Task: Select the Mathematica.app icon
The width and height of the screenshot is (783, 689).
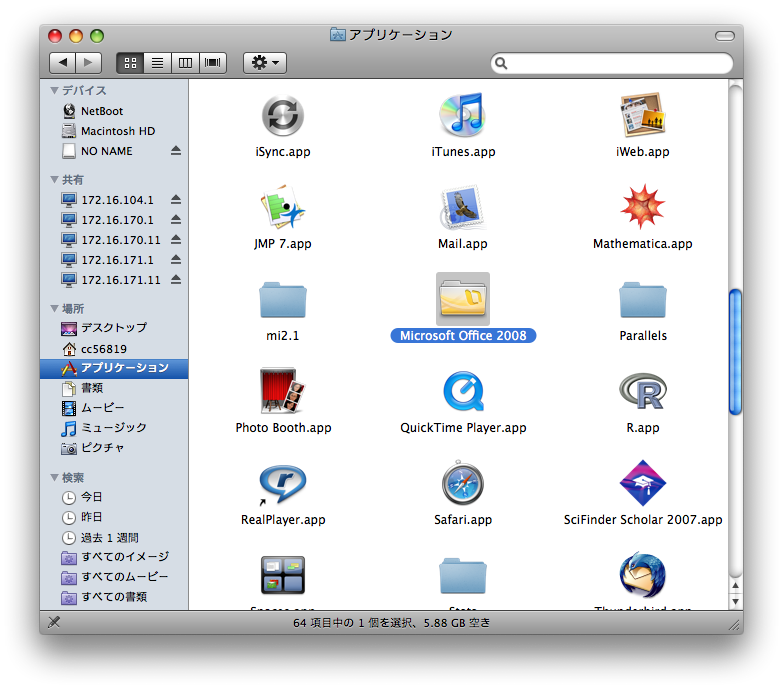Action: 643,207
